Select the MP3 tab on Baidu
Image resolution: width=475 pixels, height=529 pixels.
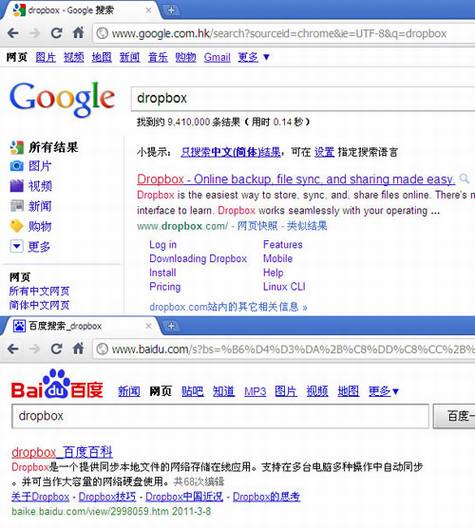(x=255, y=391)
